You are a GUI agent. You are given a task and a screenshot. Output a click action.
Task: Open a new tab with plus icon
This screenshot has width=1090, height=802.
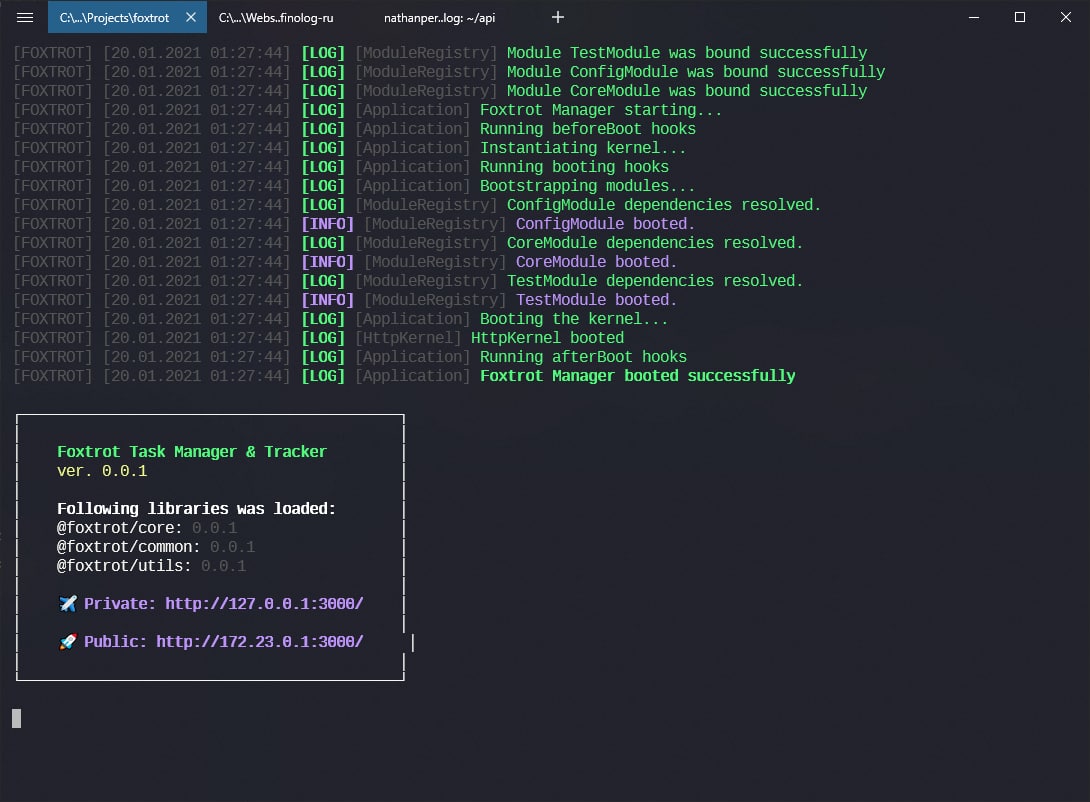pos(558,17)
